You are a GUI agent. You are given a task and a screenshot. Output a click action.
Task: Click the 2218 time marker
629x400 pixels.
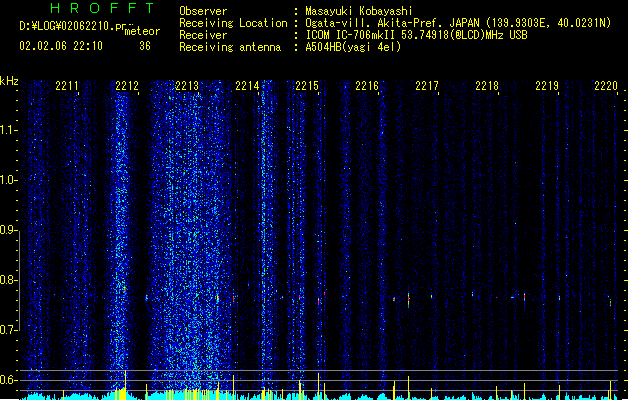tap(487, 86)
